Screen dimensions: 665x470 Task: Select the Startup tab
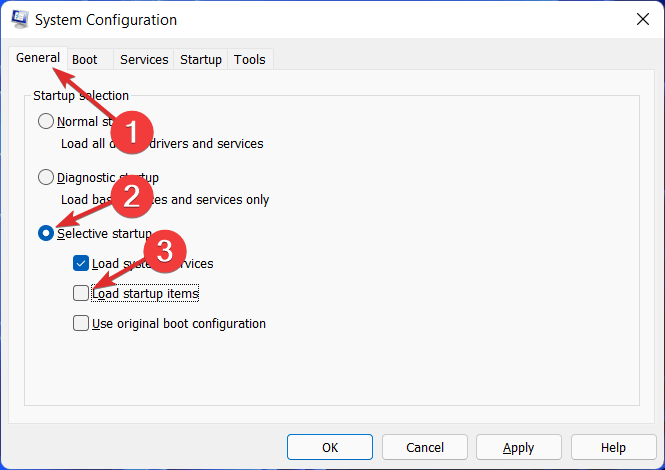[201, 60]
